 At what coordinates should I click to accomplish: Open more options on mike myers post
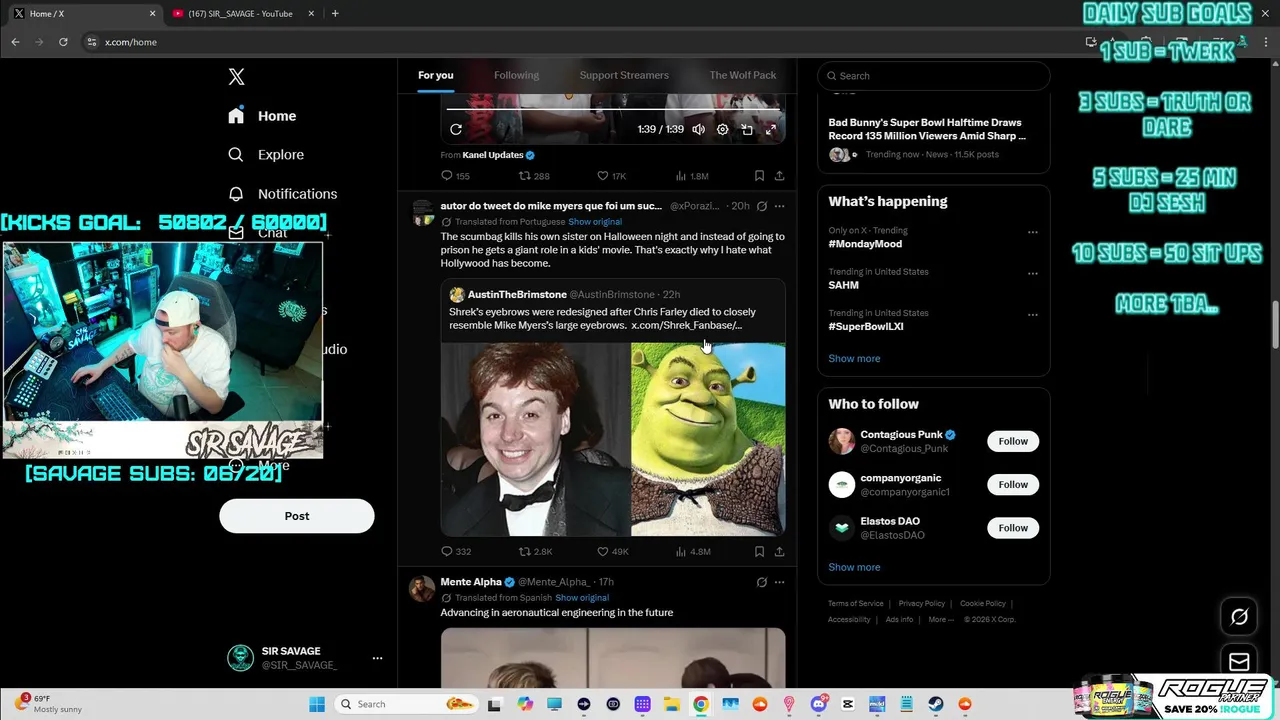[x=779, y=206]
